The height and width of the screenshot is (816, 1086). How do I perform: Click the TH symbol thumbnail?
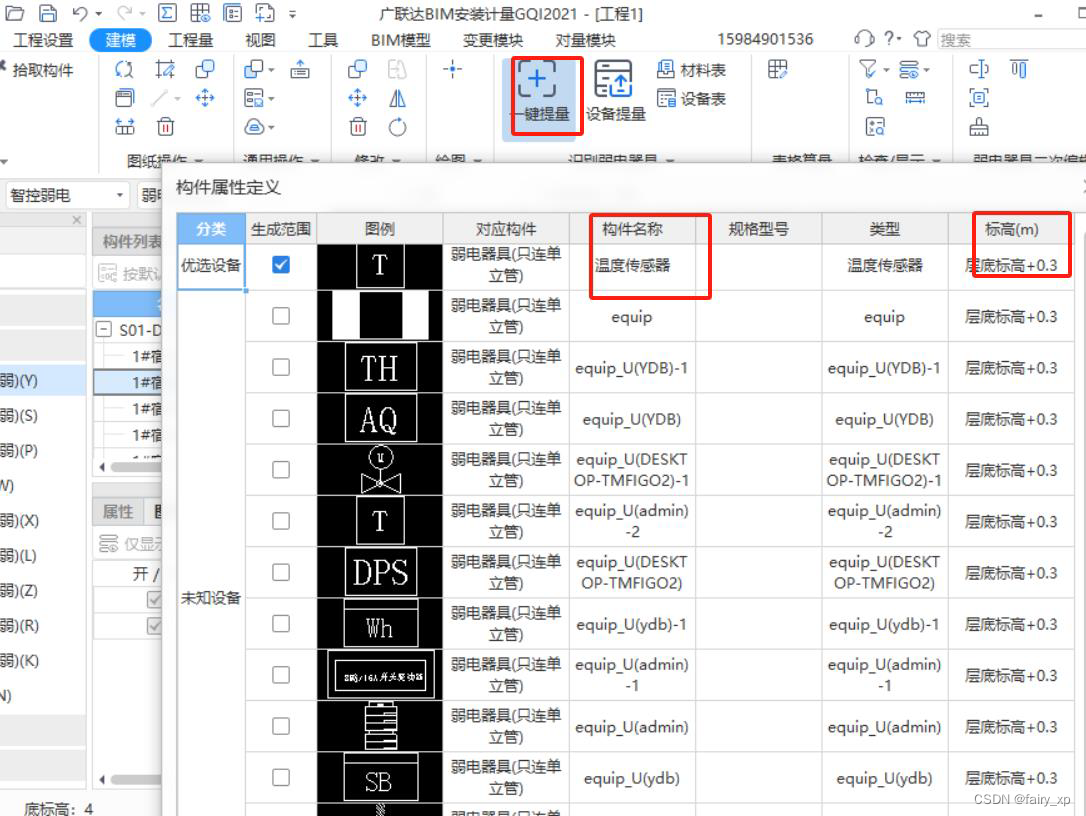point(380,367)
